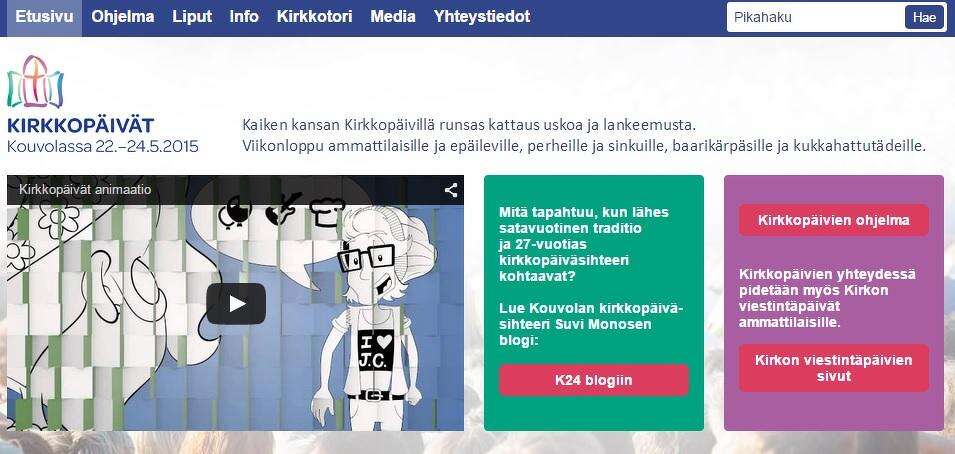Open the Etusivu tab
955x454 pixels.
(x=40, y=17)
